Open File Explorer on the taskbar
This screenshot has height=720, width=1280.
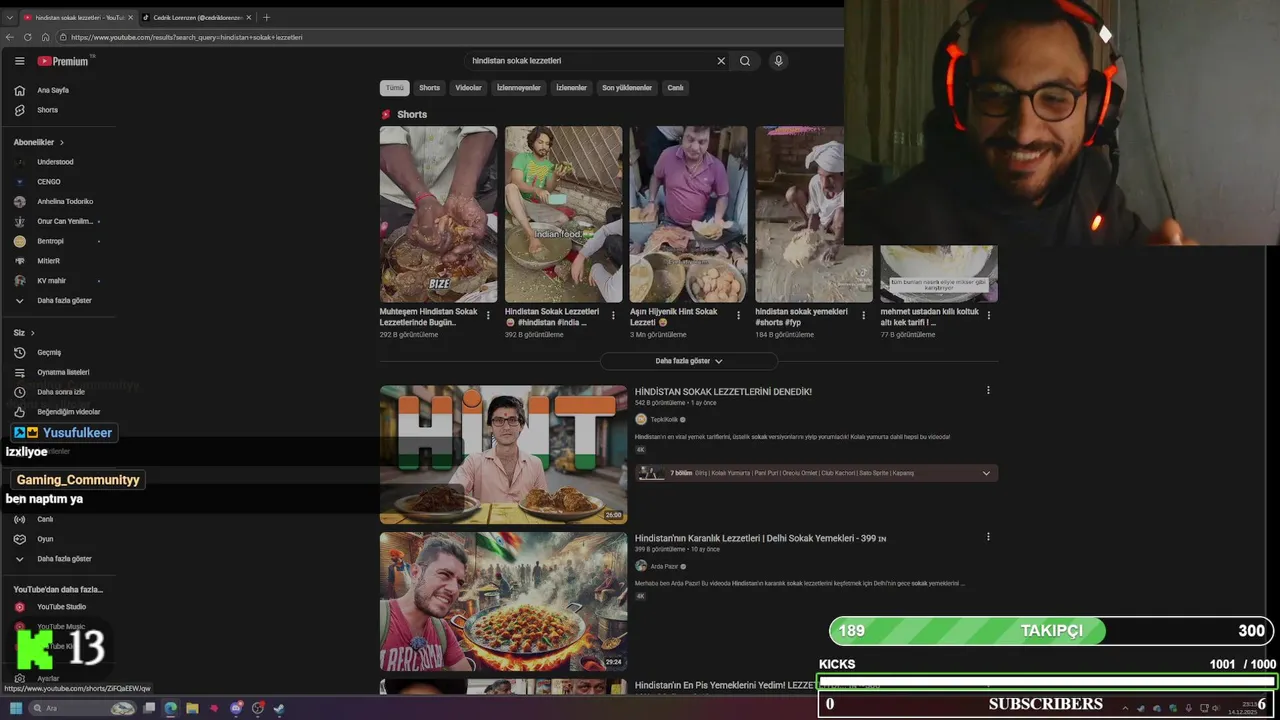coord(192,708)
